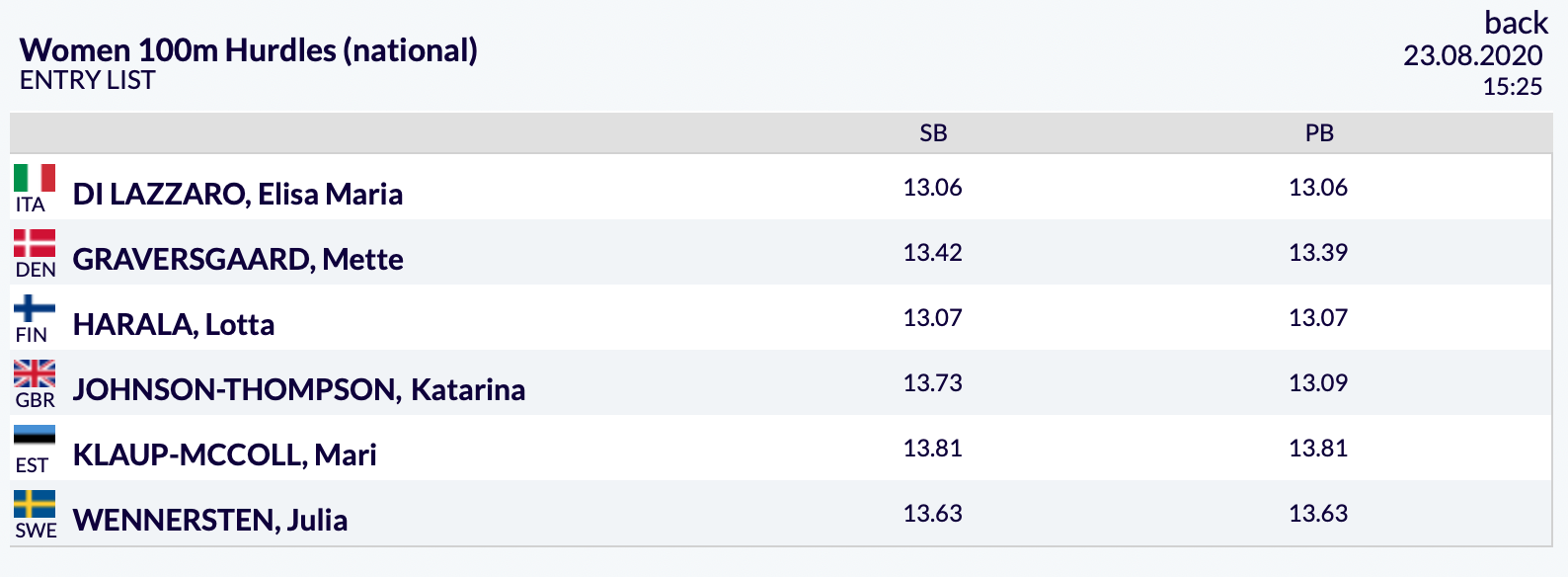Click the Estonian flag icon
1568x577 pixels.
coord(35,439)
